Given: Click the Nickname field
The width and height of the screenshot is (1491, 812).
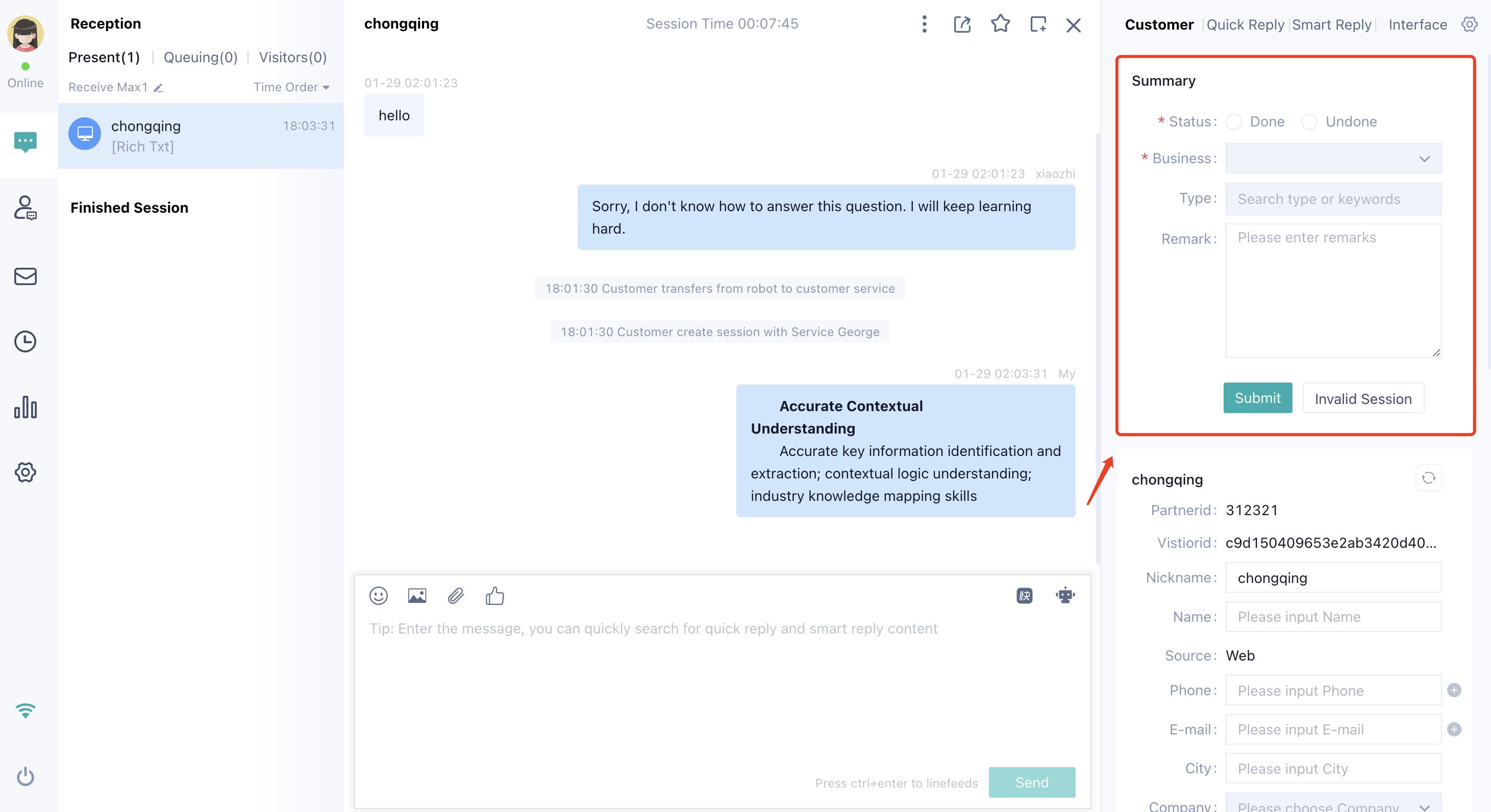Looking at the screenshot, I should 1333,577.
